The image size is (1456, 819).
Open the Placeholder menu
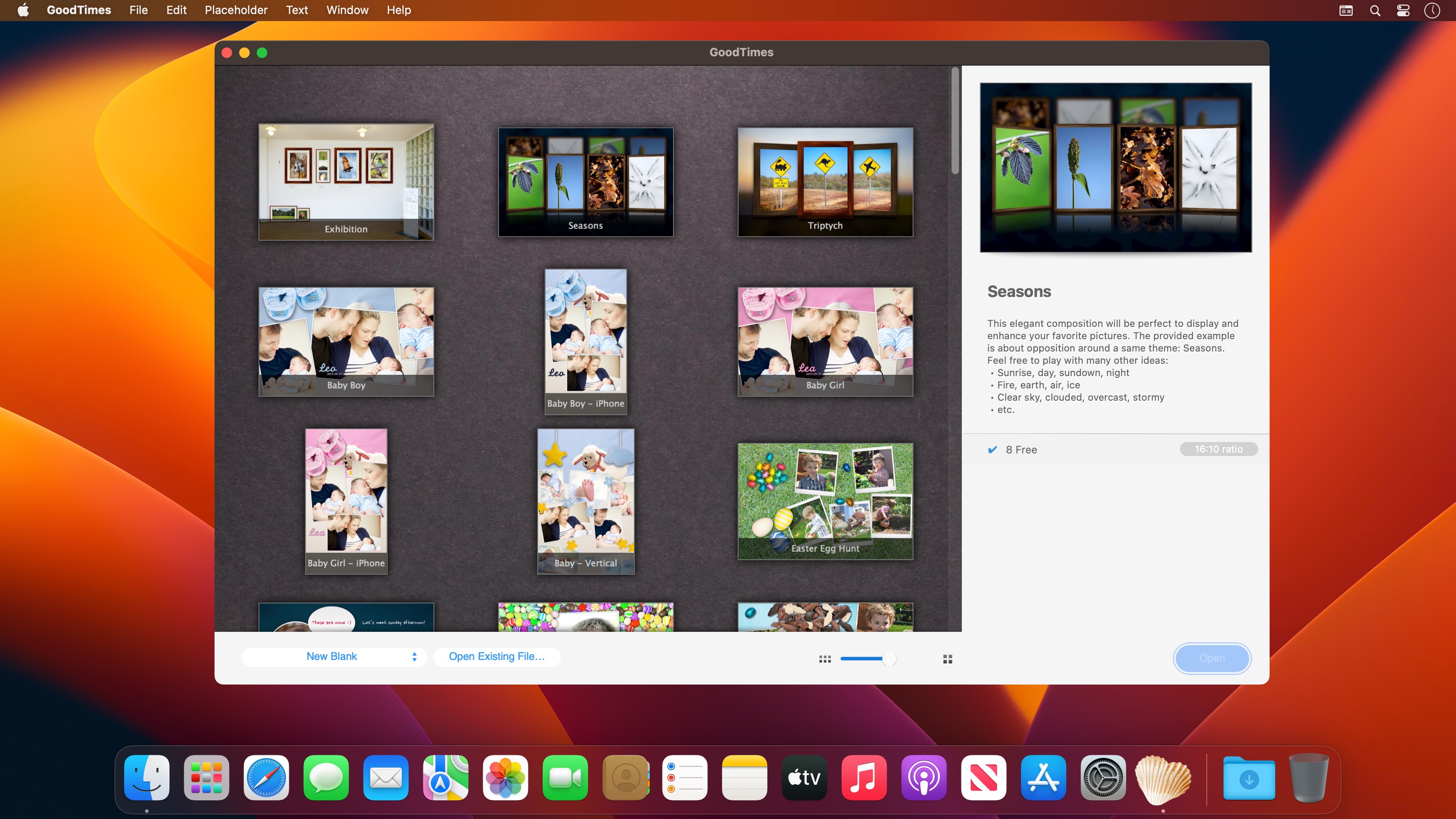click(236, 10)
